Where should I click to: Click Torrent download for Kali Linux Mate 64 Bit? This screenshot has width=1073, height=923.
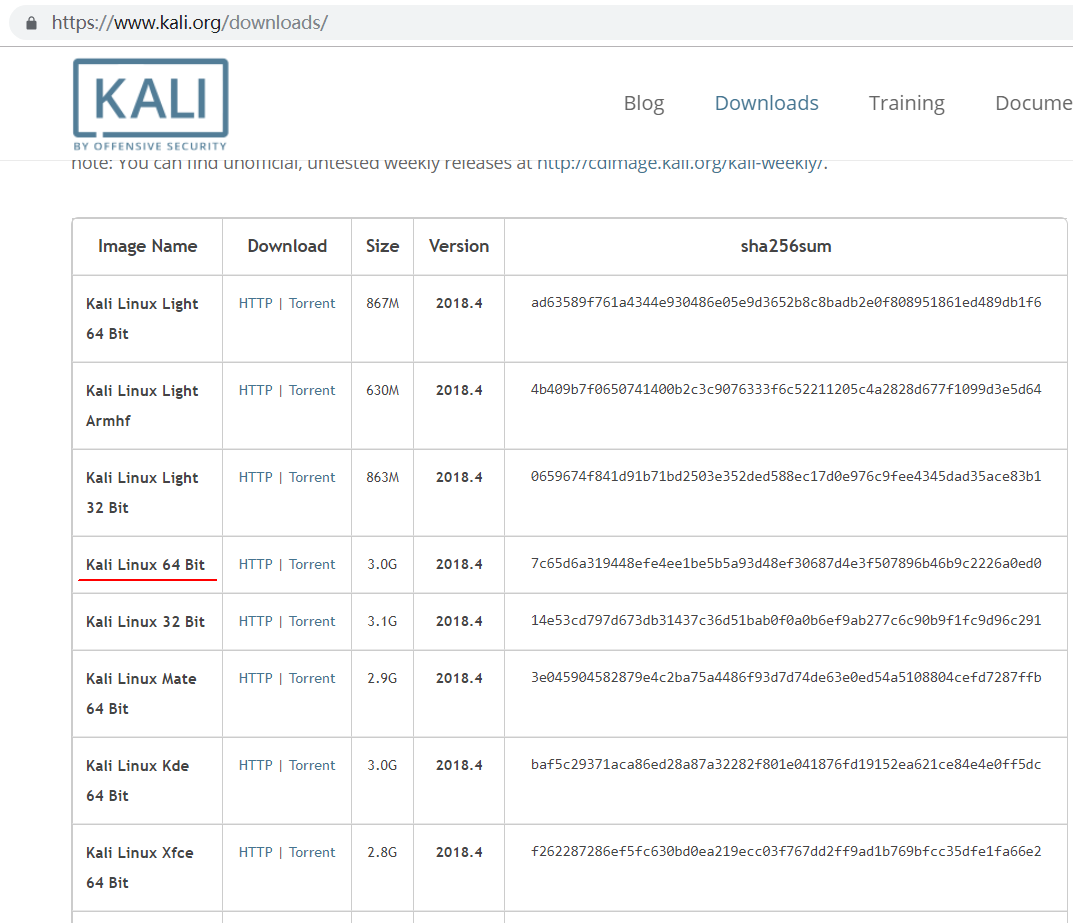click(312, 678)
